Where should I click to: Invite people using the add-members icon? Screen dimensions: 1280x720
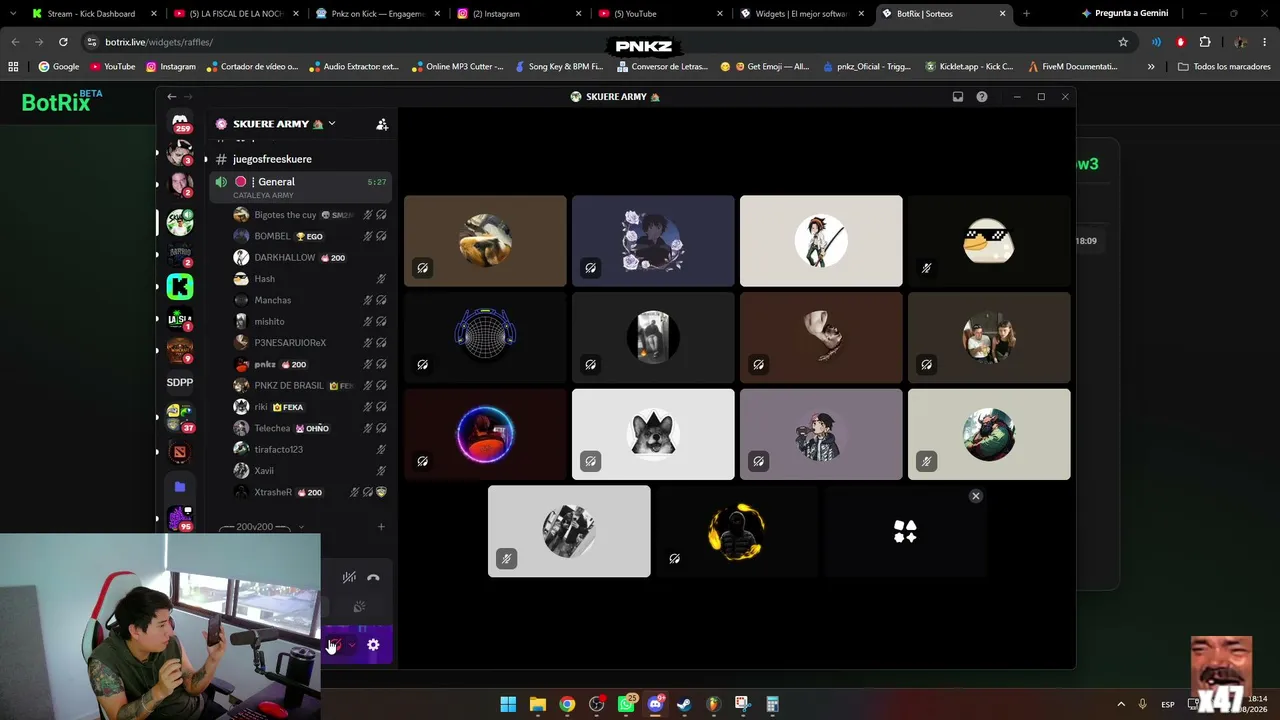coord(381,124)
